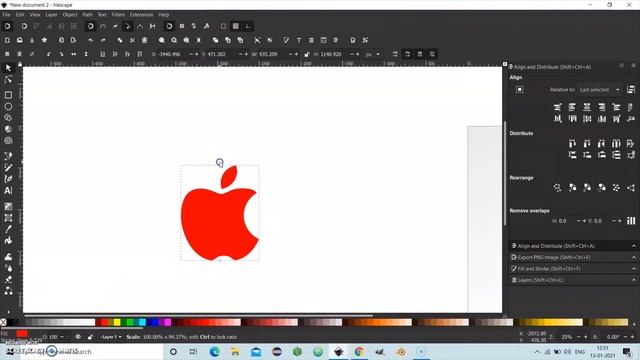Open Task View on the taskbar

(193, 351)
